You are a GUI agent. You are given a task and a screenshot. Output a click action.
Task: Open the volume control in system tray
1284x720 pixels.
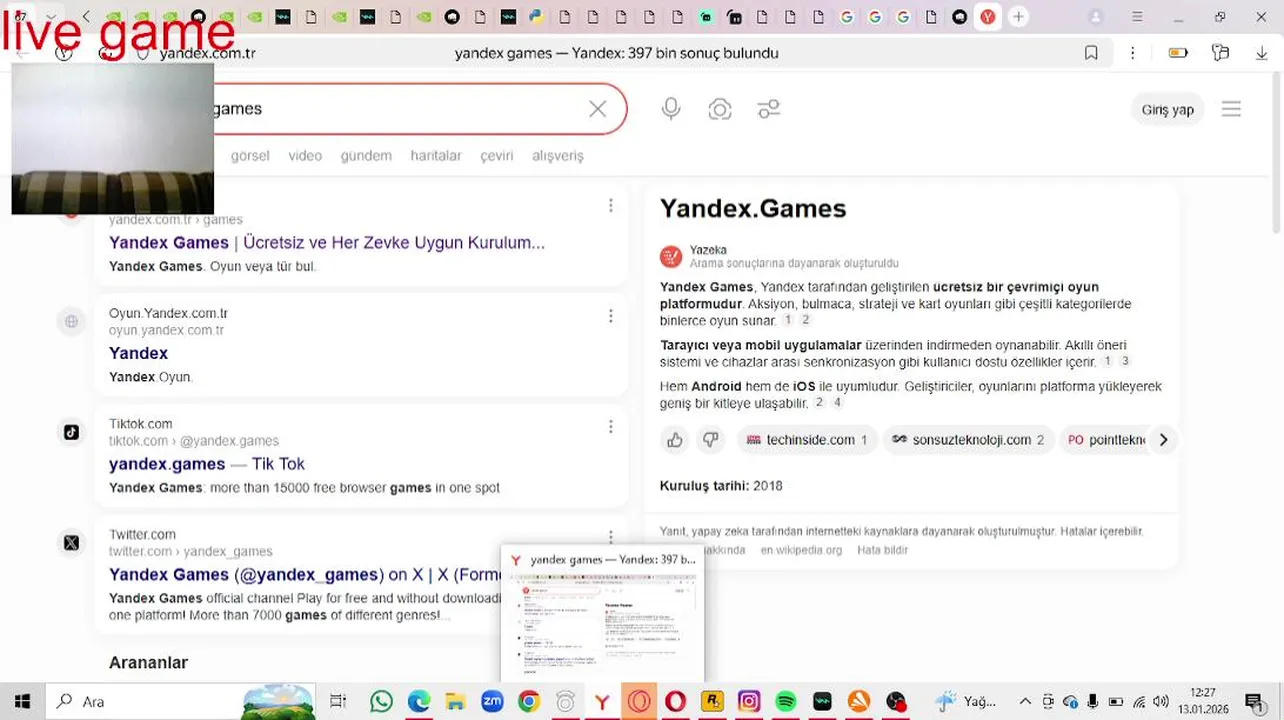pyautogui.click(x=1160, y=702)
